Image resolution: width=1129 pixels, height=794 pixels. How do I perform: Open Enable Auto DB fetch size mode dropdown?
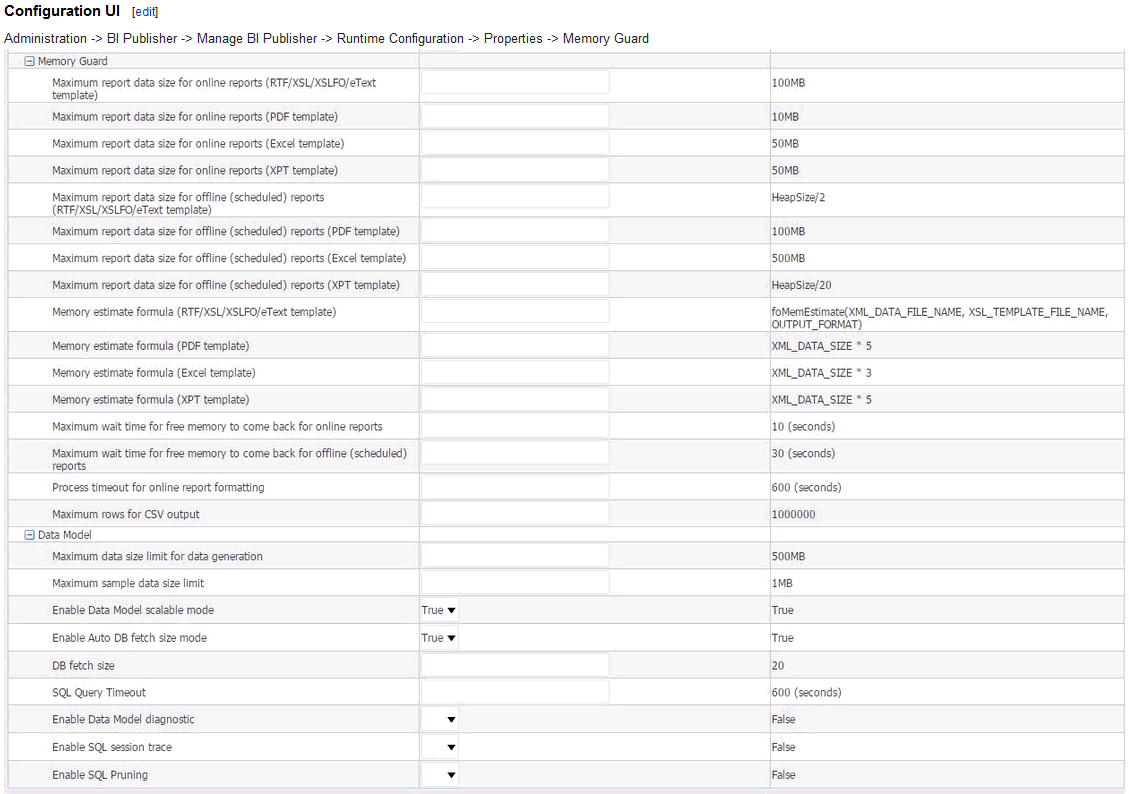coord(438,638)
